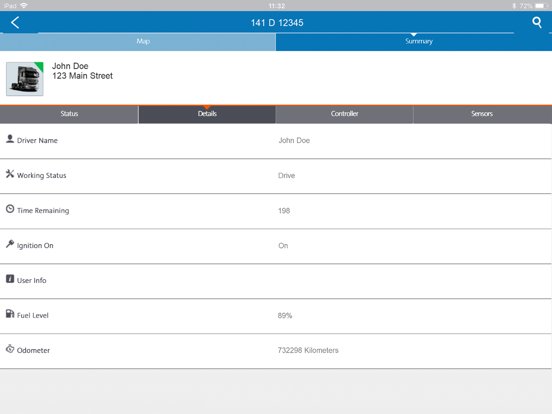The image size is (552, 414).
Task: Select the User Info label
Action: pos(32,281)
